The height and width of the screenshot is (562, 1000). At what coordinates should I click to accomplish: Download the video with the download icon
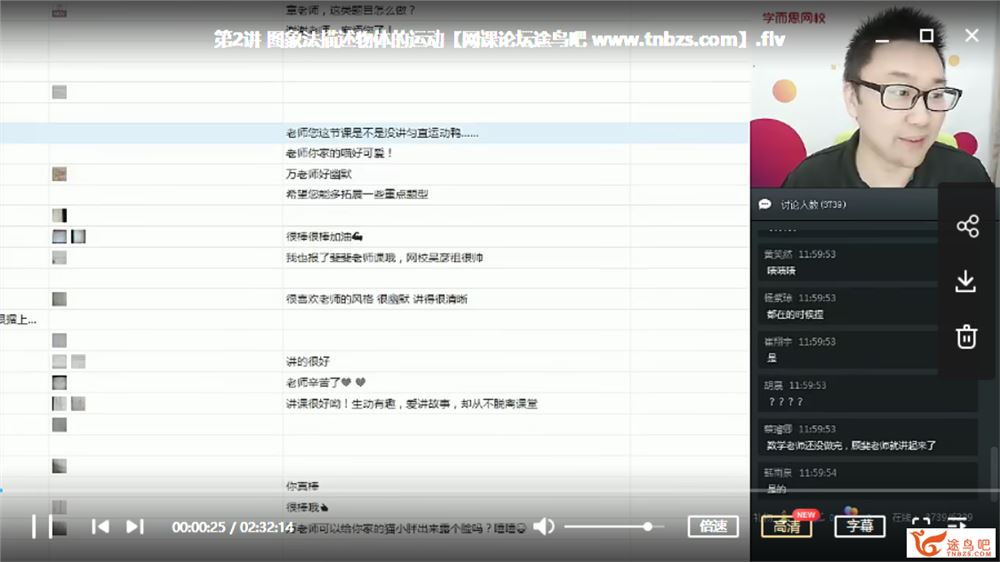pos(966,281)
